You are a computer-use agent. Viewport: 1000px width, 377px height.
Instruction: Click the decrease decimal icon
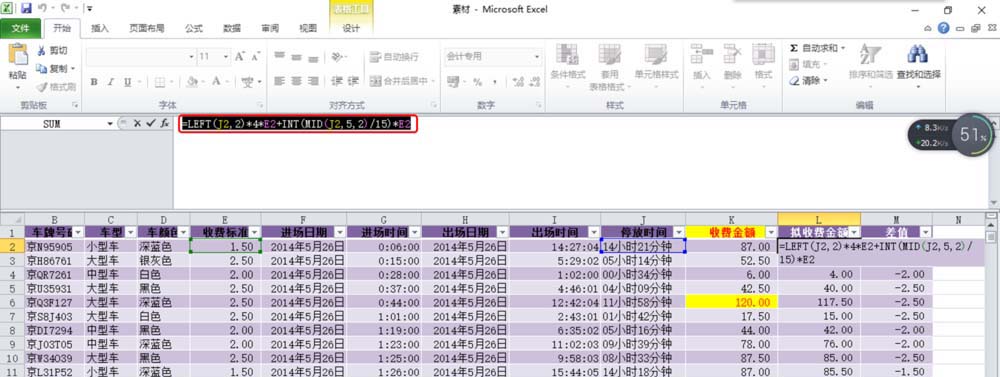(x=534, y=82)
